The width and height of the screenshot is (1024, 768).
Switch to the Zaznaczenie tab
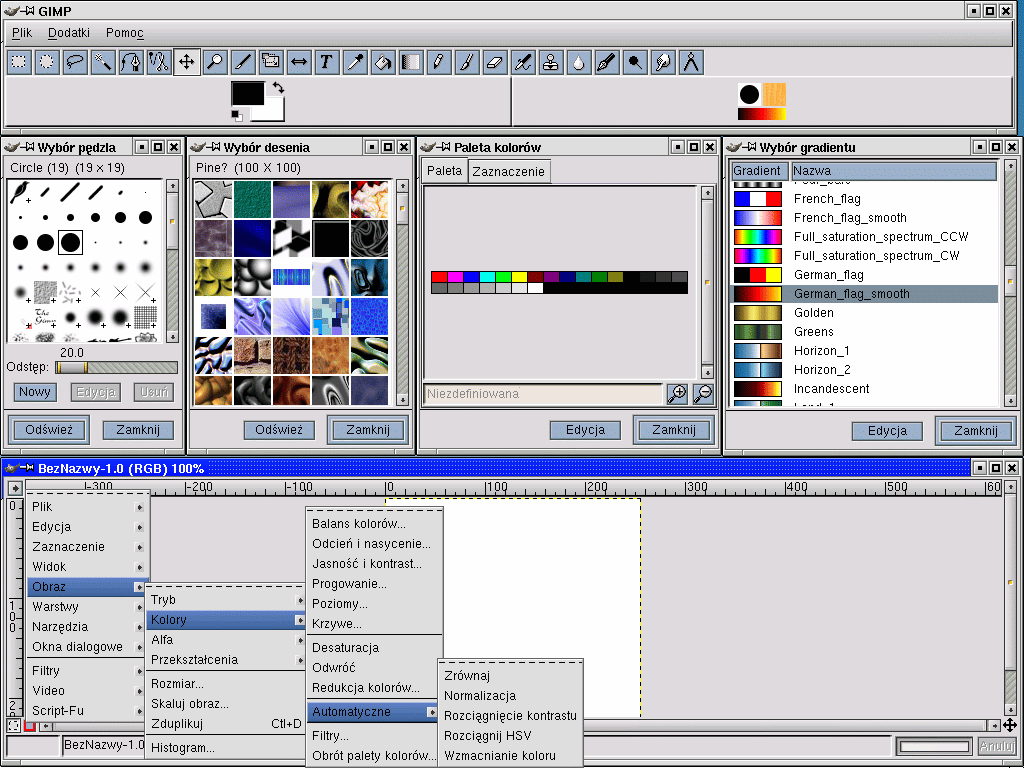[x=508, y=171]
